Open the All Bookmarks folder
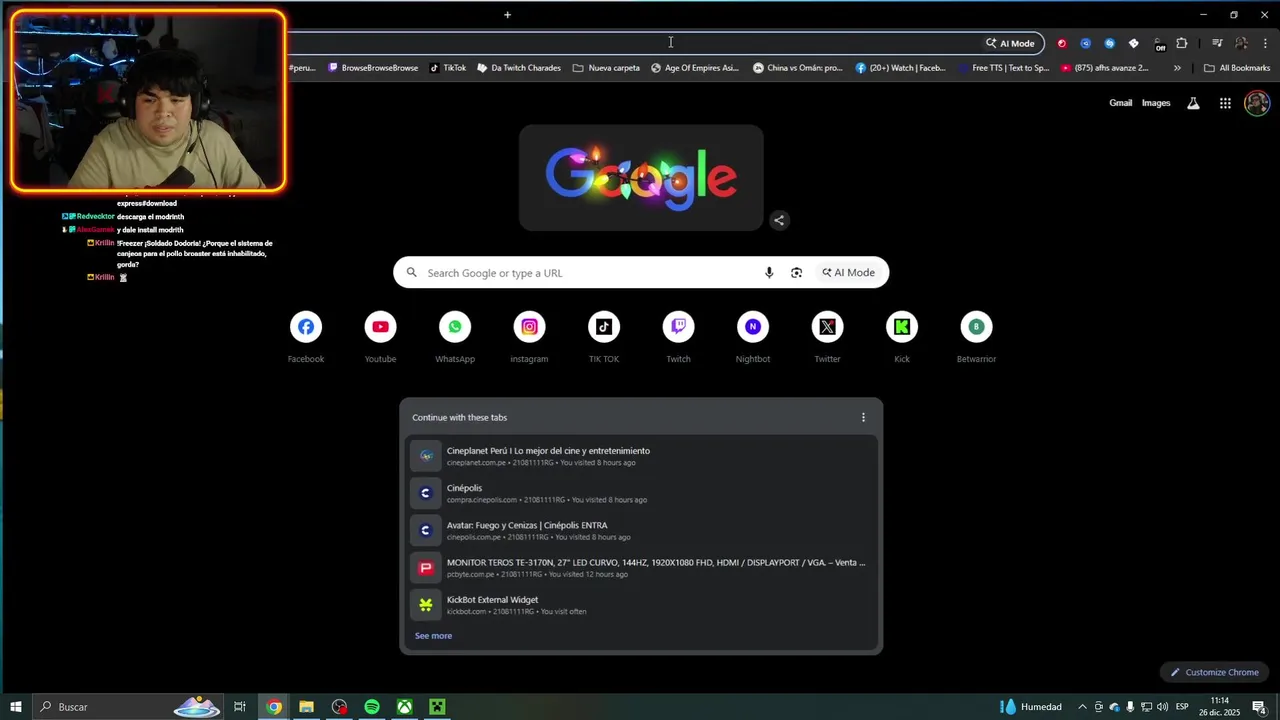1280x720 pixels. pyautogui.click(x=1237, y=68)
